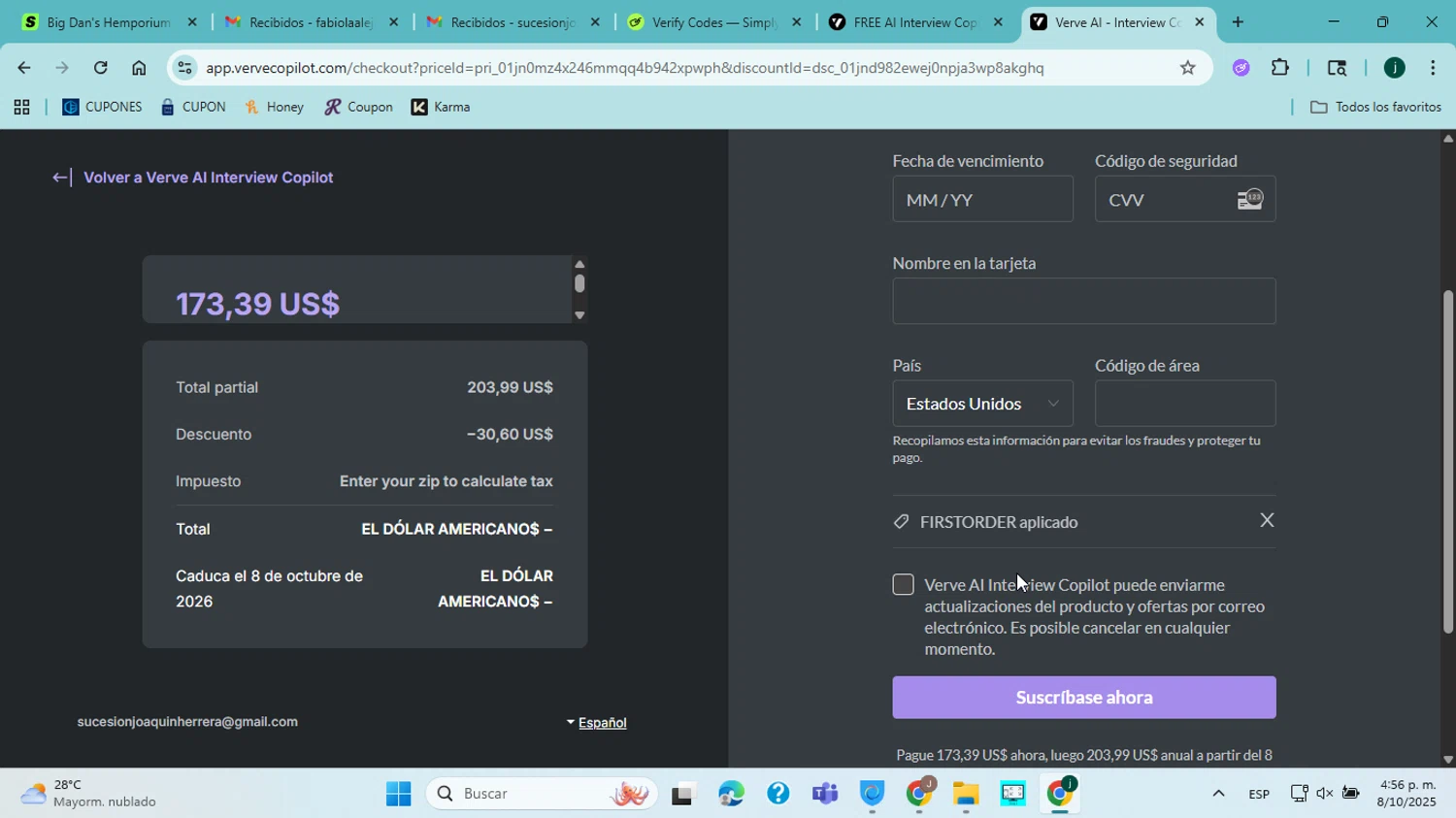Screen dimensions: 1456x818
Task: Toggle the product updates email checkbox
Action: 903,584
